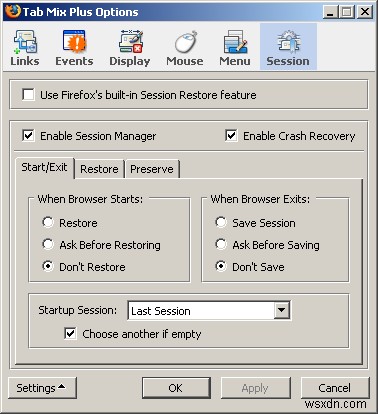The width and height of the screenshot is (378, 414).
Task: Switch to the Restore tab
Action: coord(99,169)
